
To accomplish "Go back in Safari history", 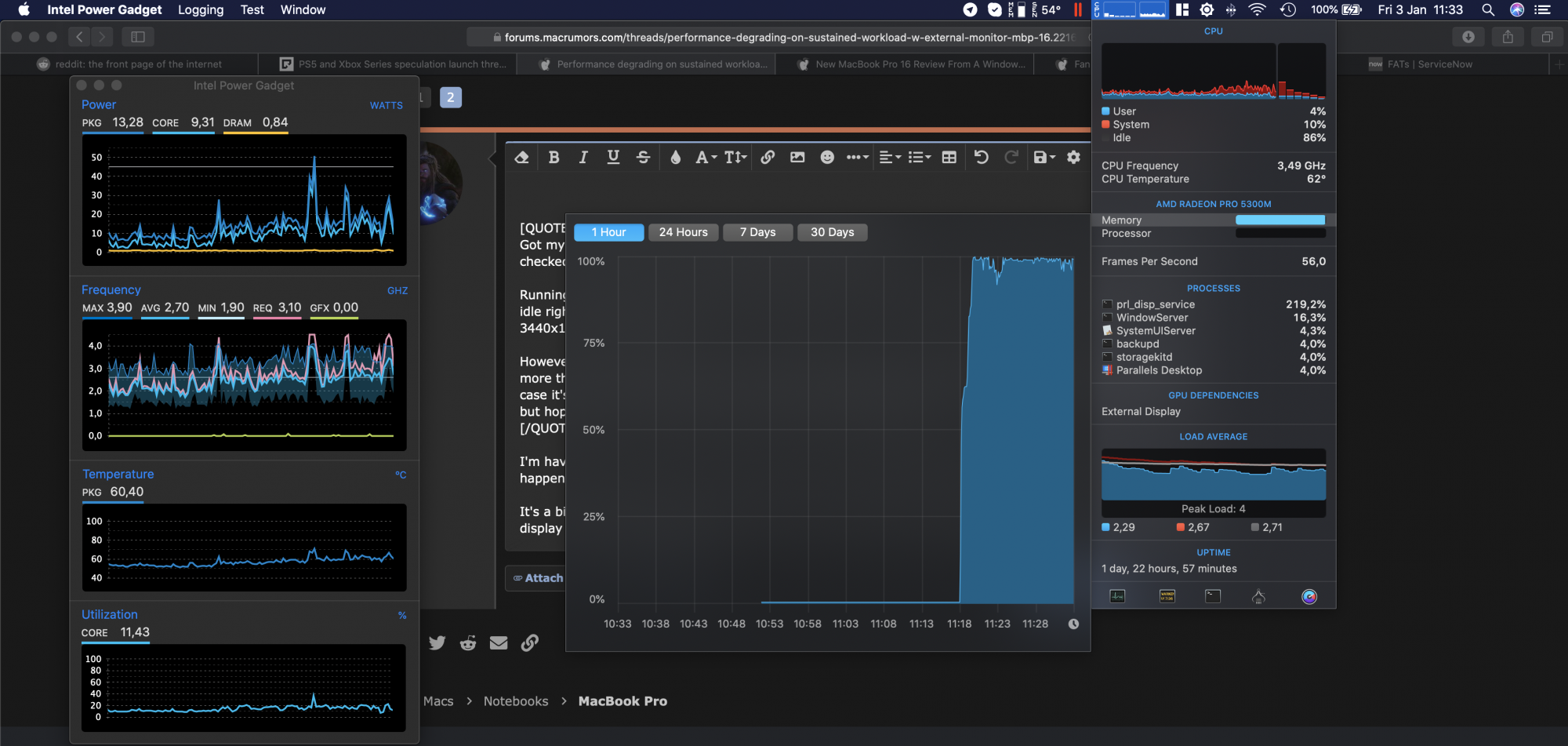I will tap(78, 37).
